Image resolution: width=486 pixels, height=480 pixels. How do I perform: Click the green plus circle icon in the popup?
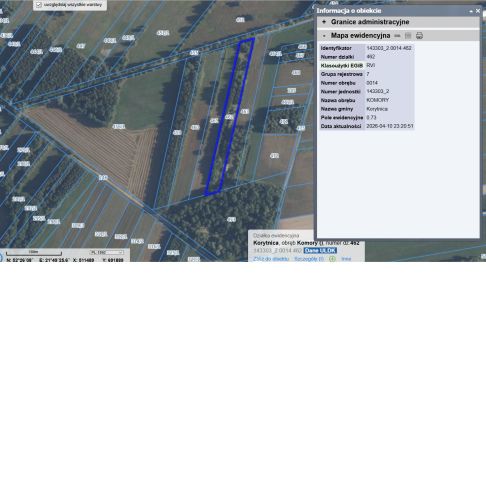click(x=332, y=259)
